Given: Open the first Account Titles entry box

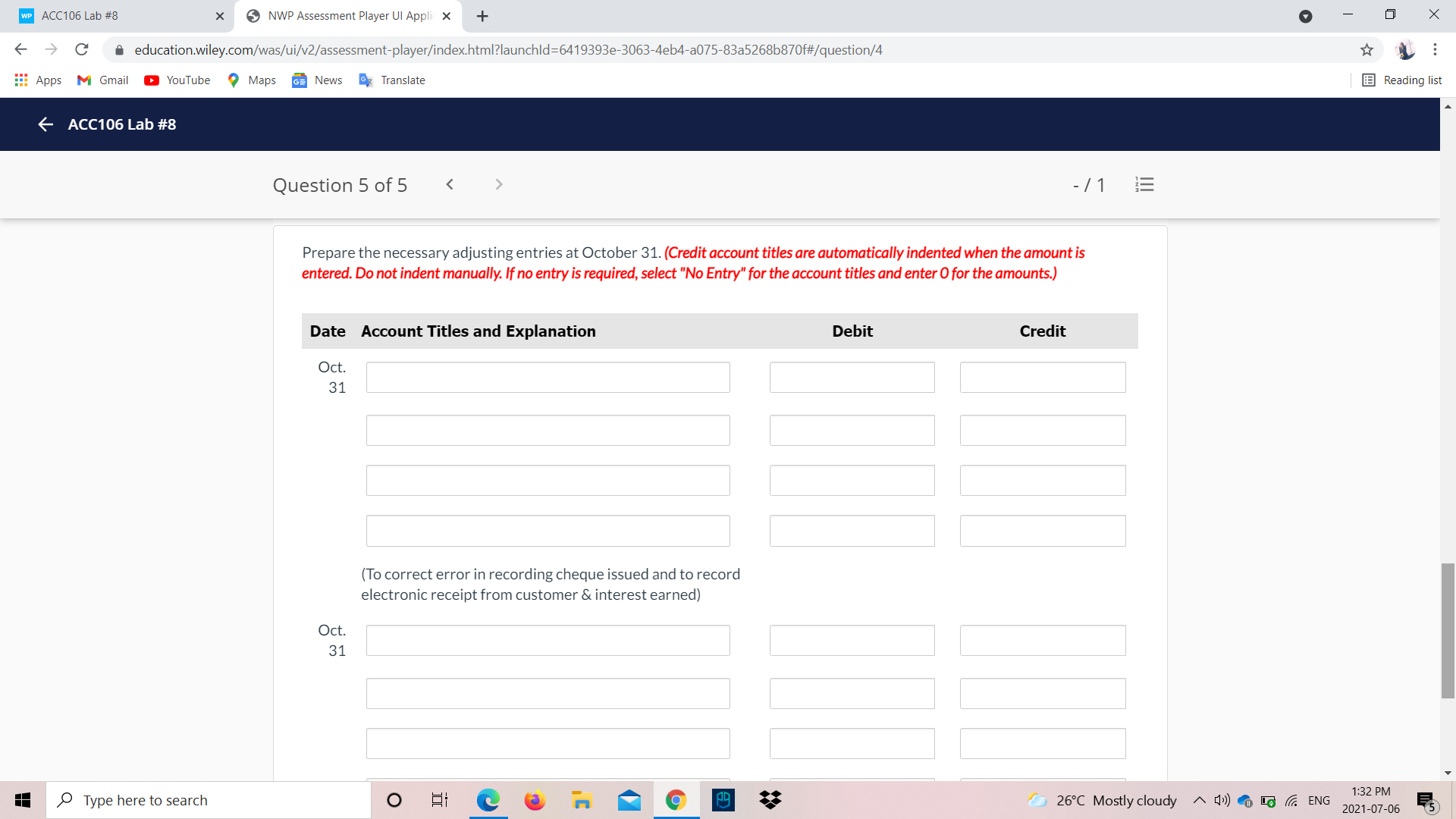Looking at the screenshot, I should (548, 377).
